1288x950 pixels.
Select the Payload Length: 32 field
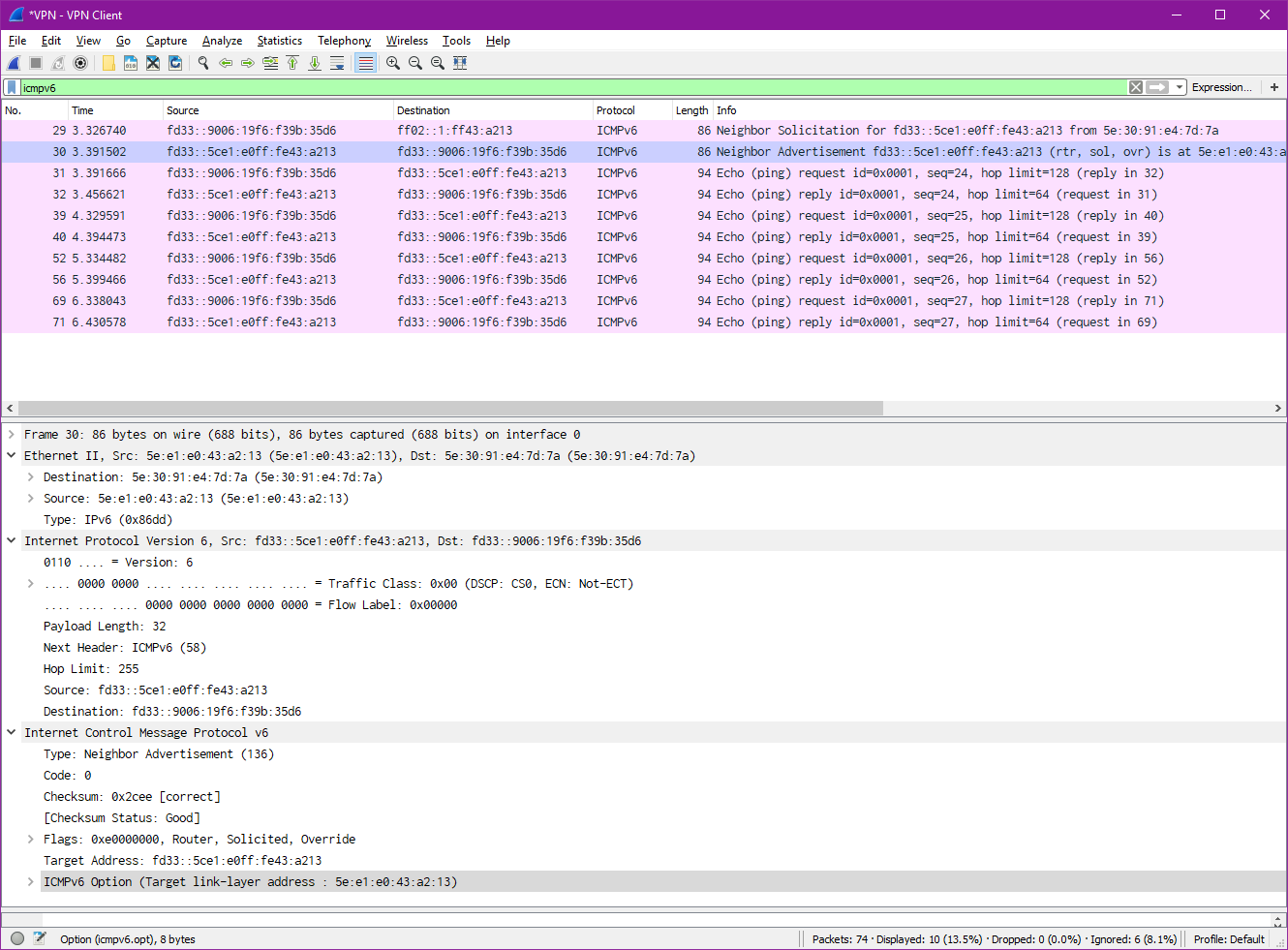click(105, 627)
